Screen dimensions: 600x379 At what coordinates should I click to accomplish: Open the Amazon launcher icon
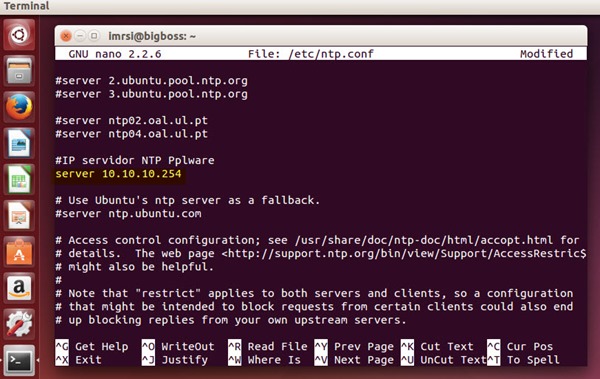(x=19, y=288)
